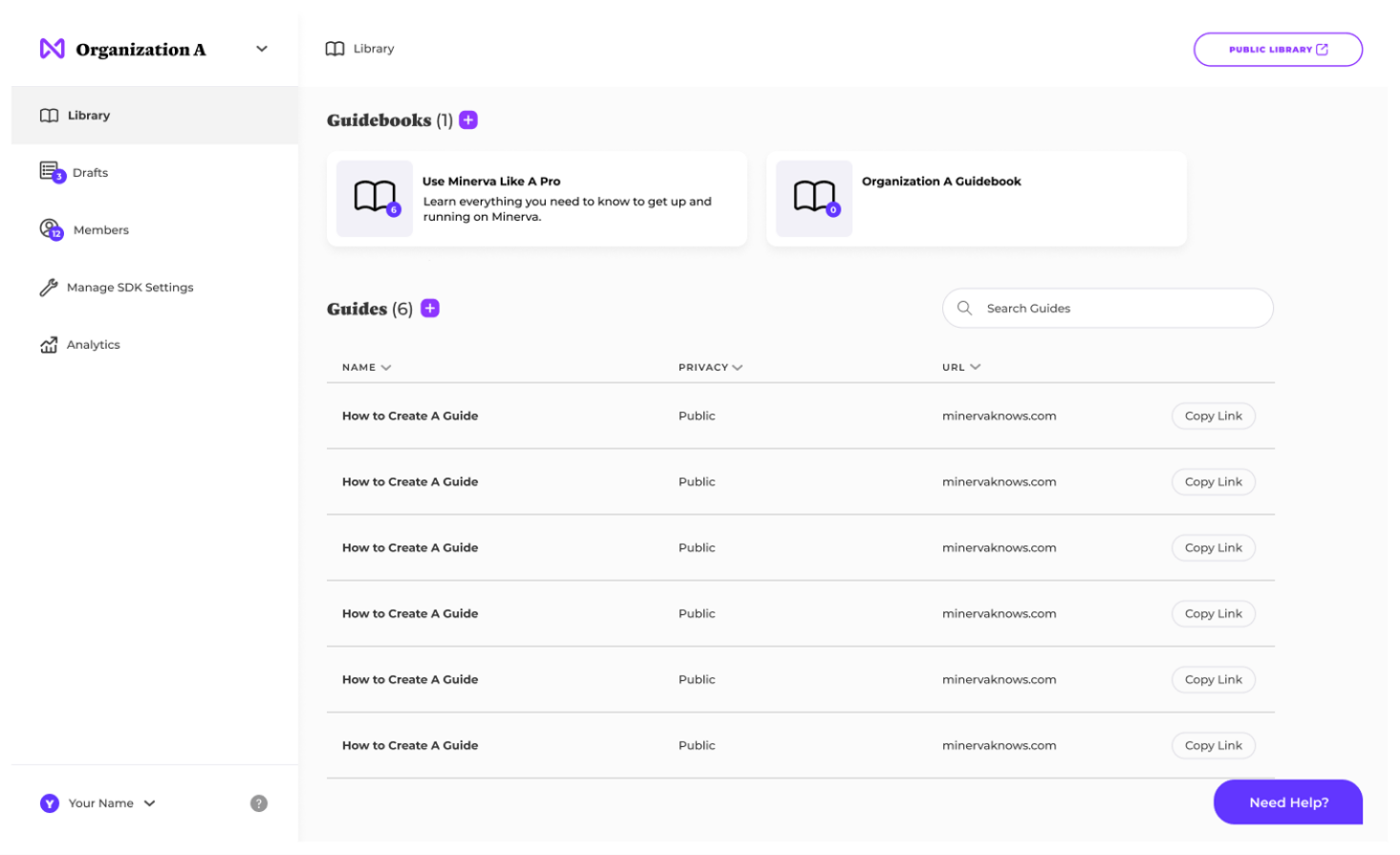1400x855 pixels.
Task: Click the search magnifier icon
Action: point(964,308)
